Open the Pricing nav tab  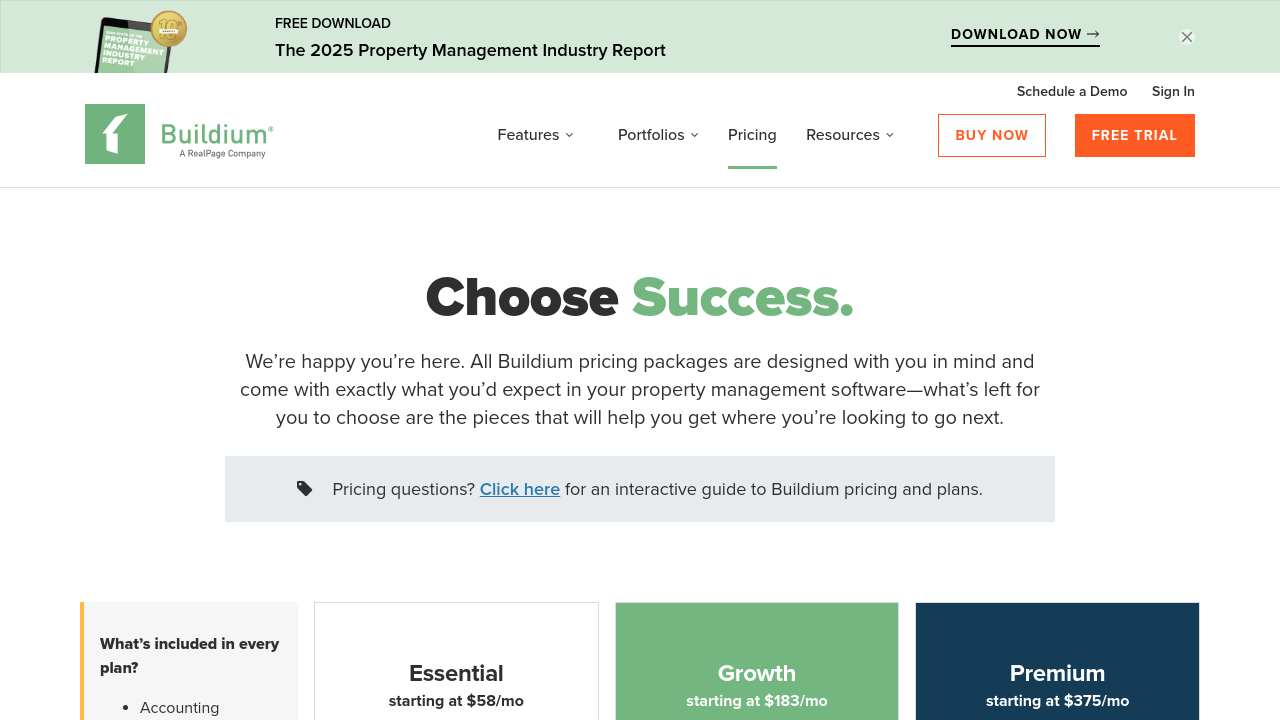(x=752, y=135)
